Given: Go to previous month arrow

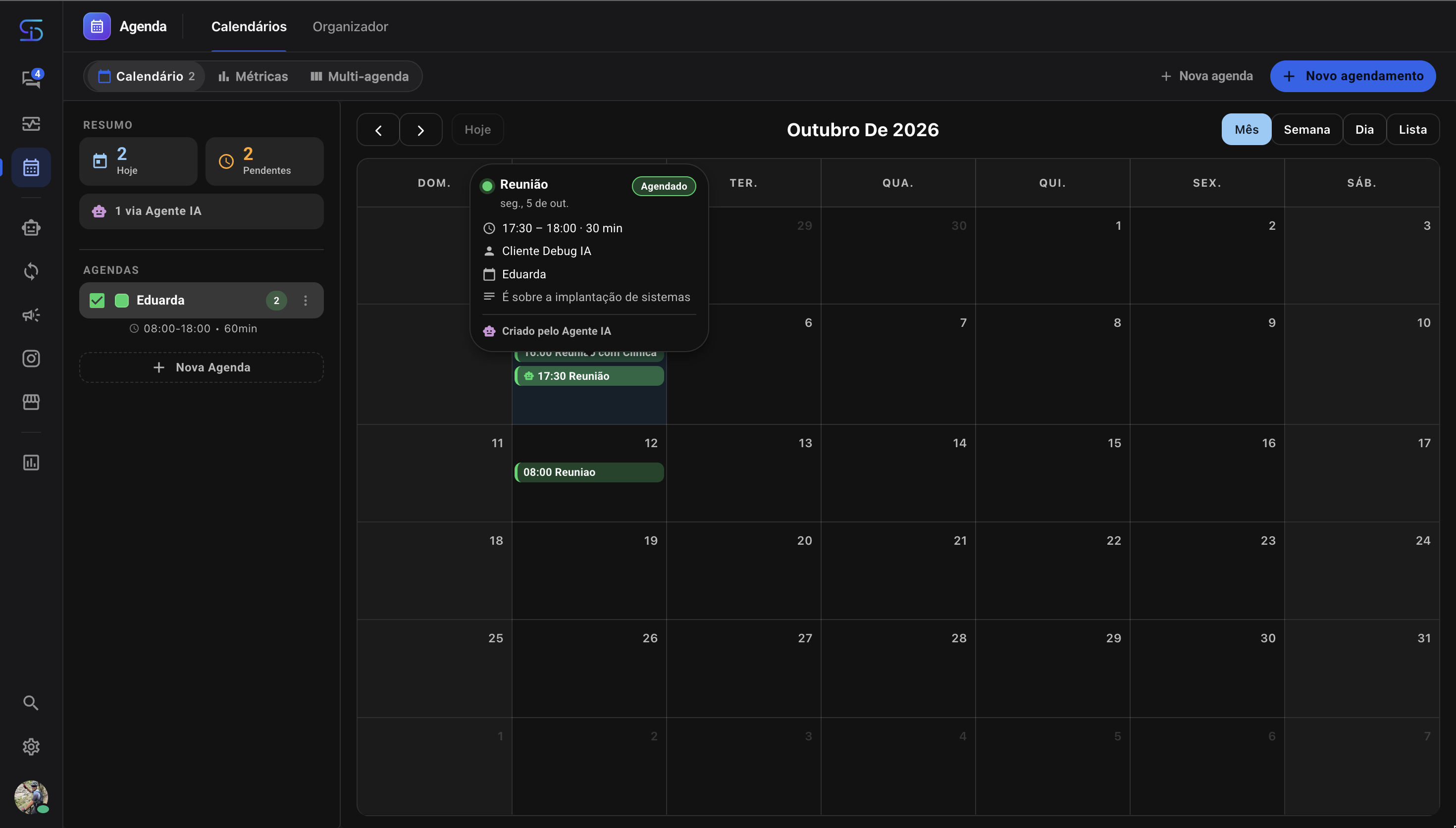Looking at the screenshot, I should click(378, 130).
